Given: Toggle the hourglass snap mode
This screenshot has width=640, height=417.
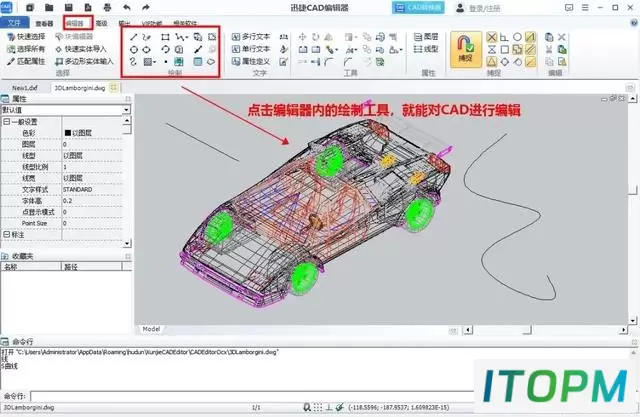Looking at the screenshot, I should [492, 50].
